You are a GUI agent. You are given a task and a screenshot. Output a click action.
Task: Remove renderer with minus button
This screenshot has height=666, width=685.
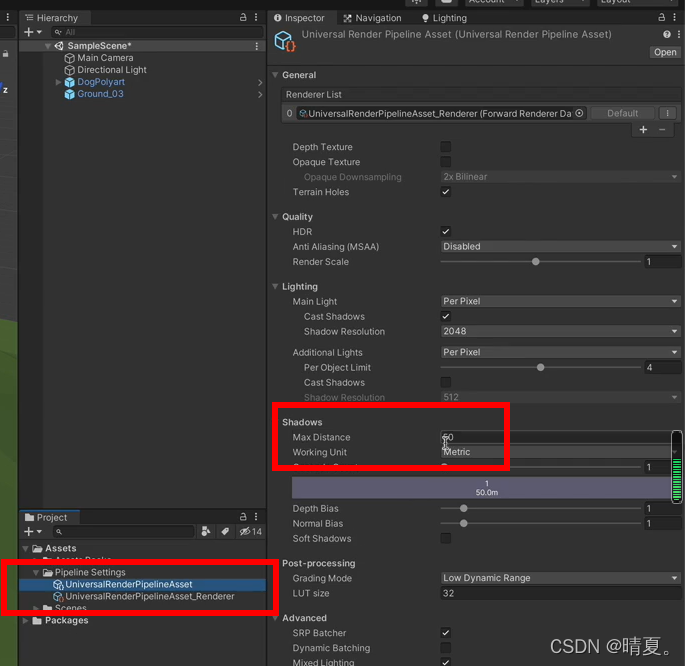[x=662, y=130]
